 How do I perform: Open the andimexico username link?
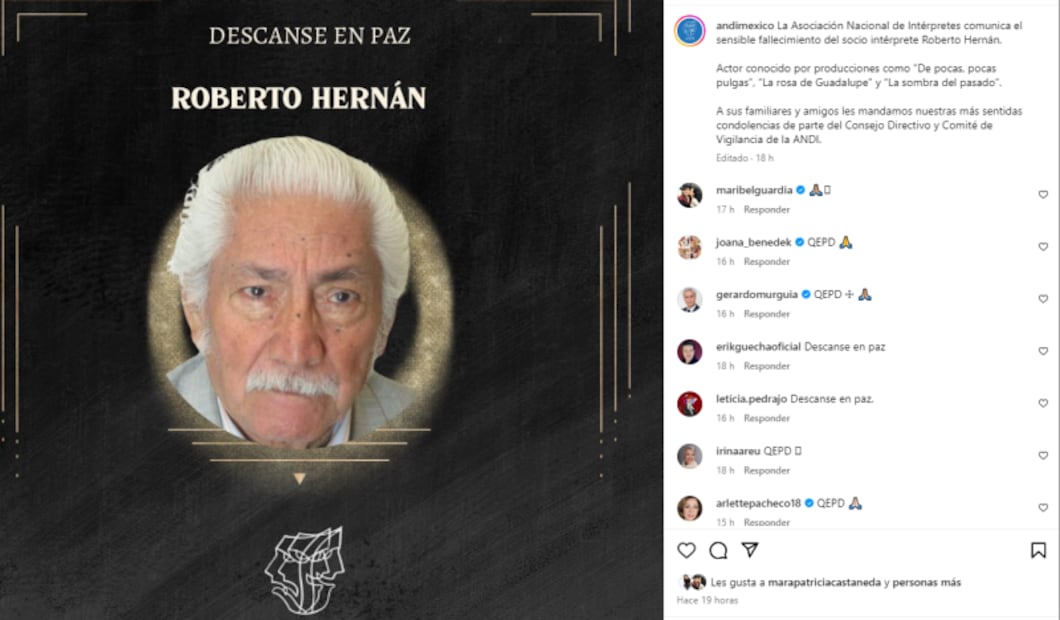[x=745, y=26]
